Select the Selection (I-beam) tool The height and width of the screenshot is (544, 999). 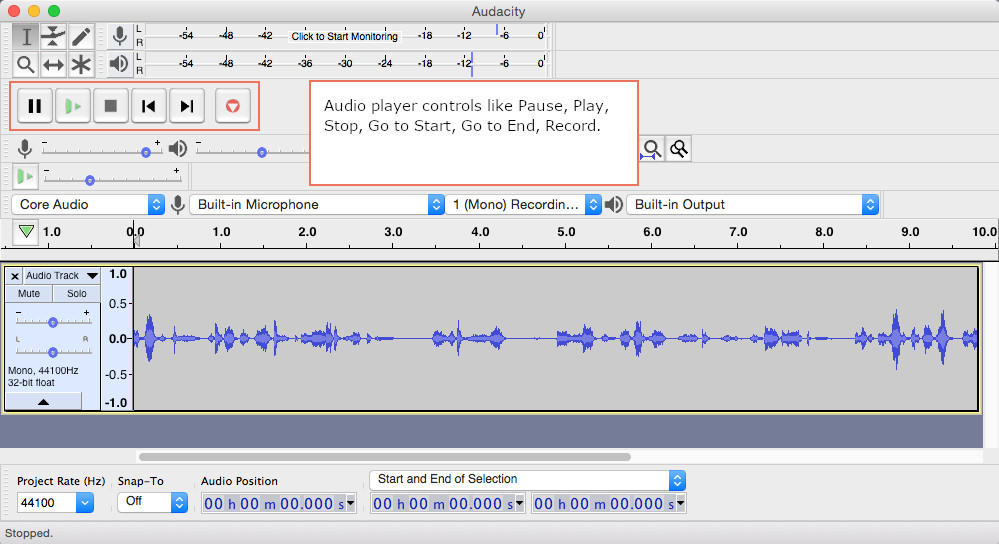click(26, 37)
